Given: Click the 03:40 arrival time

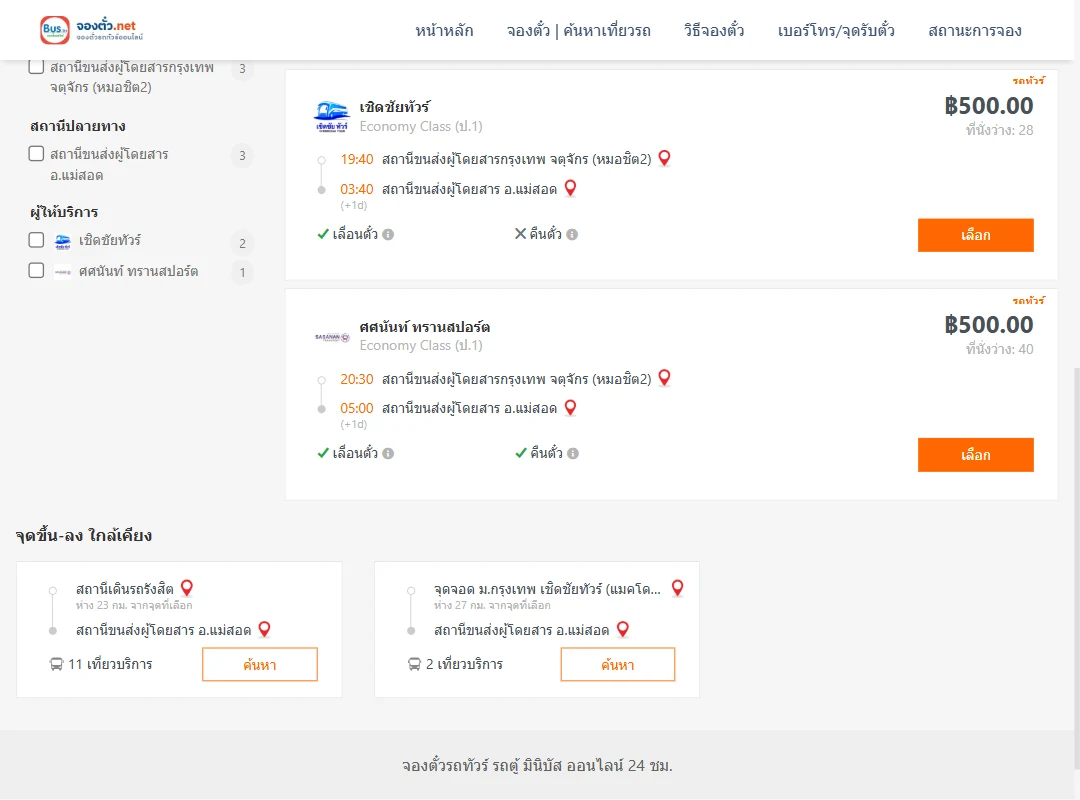Looking at the screenshot, I should pyautogui.click(x=357, y=189).
